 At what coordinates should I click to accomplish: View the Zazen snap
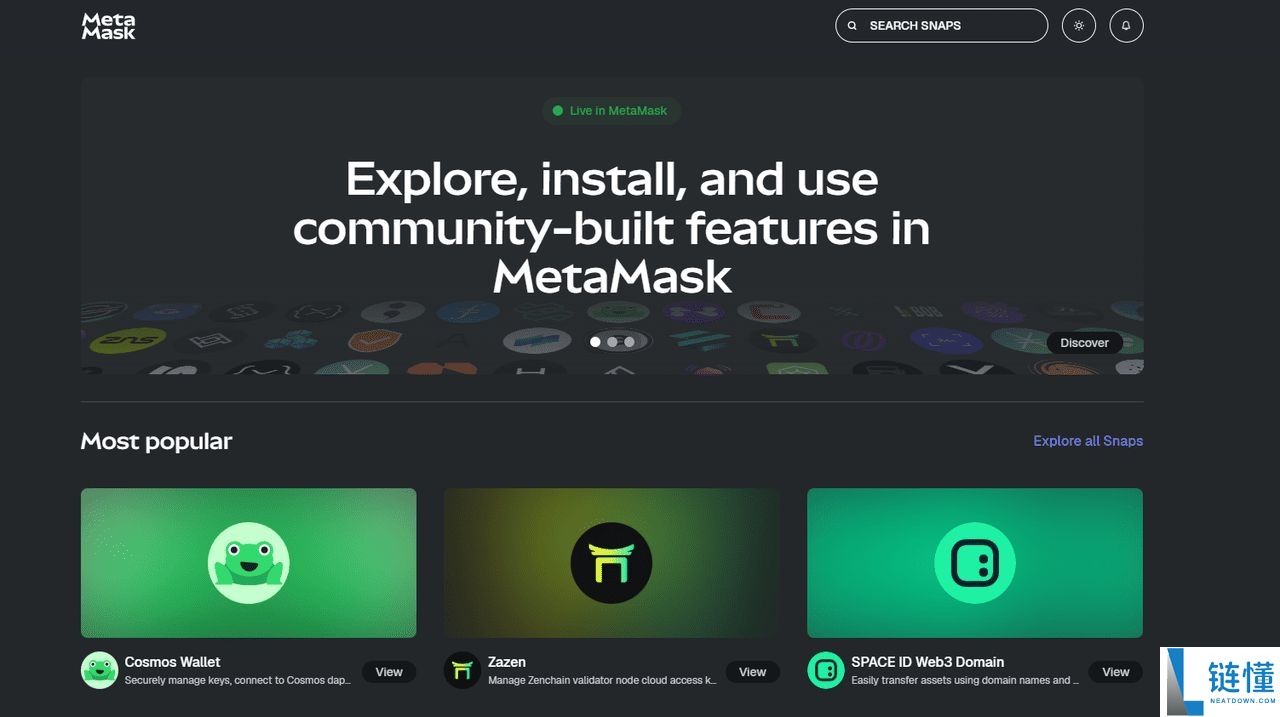pos(752,672)
